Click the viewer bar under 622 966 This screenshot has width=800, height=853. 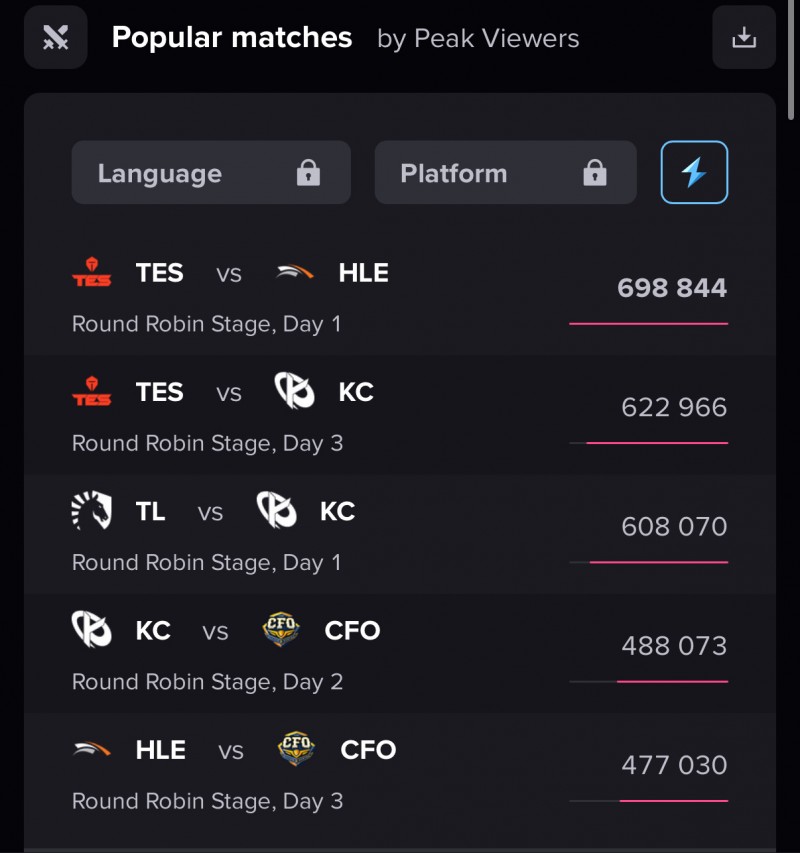coord(656,442)
